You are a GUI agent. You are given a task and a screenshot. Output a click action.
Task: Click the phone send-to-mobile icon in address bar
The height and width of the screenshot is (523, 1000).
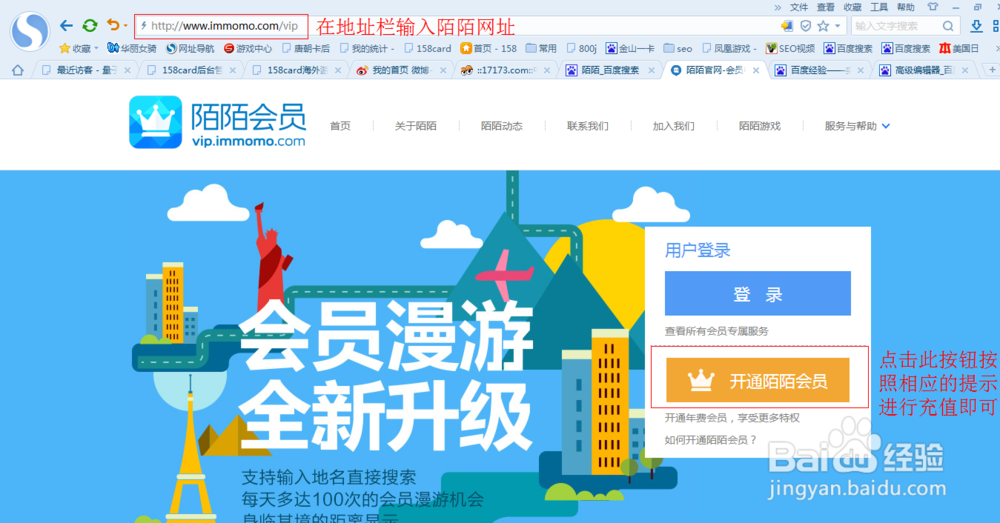tap(787, 26)
